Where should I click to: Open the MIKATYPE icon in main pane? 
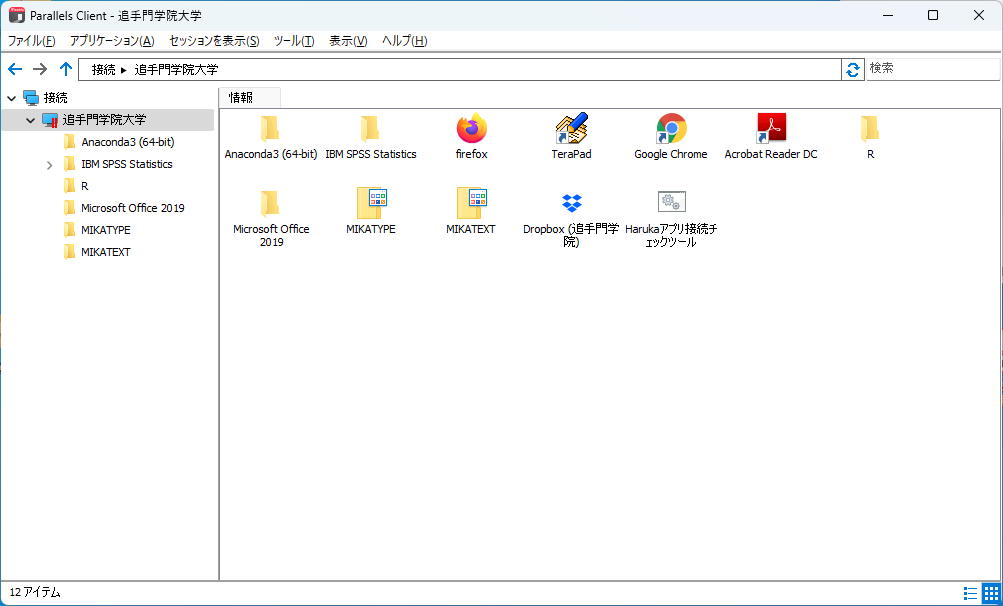click(x=372, y=203)
